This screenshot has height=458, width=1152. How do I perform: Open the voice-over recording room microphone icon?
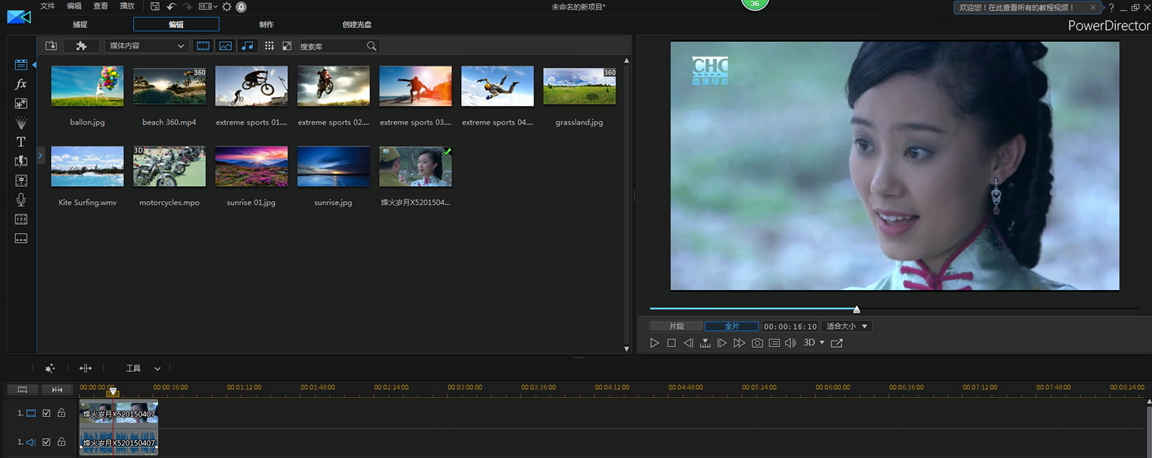20,200
